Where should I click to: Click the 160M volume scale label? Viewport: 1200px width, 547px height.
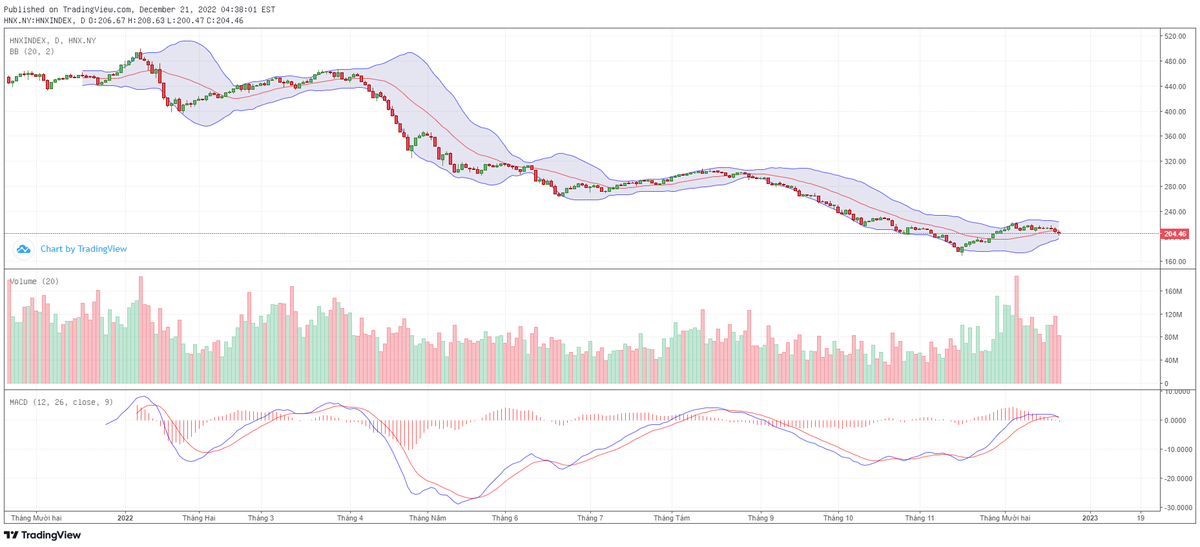(x=1172, y=292)
